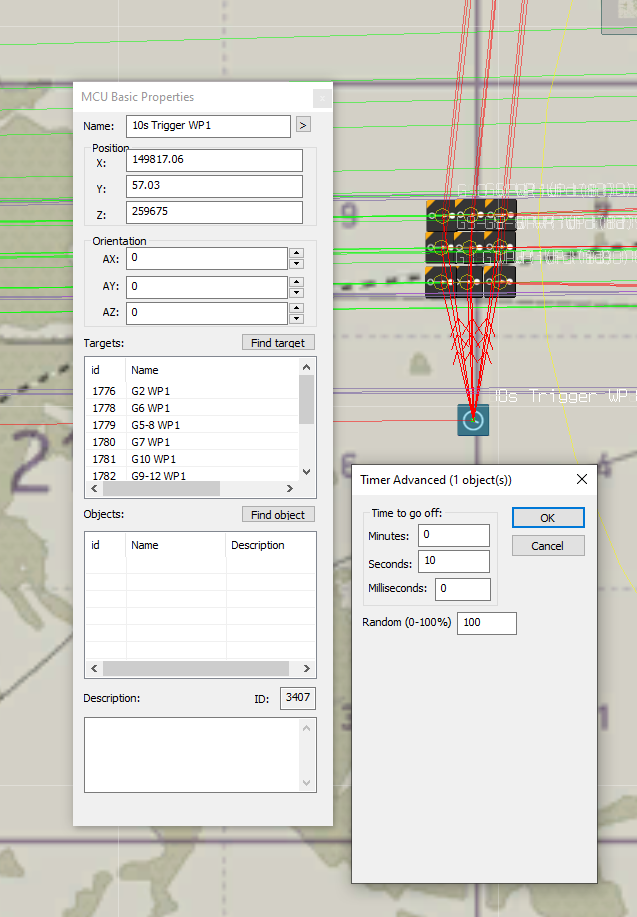The image size is (637, 917).
Task: Pick the bottom-right waypoint icon in the grid
Action: coord(500,282)
